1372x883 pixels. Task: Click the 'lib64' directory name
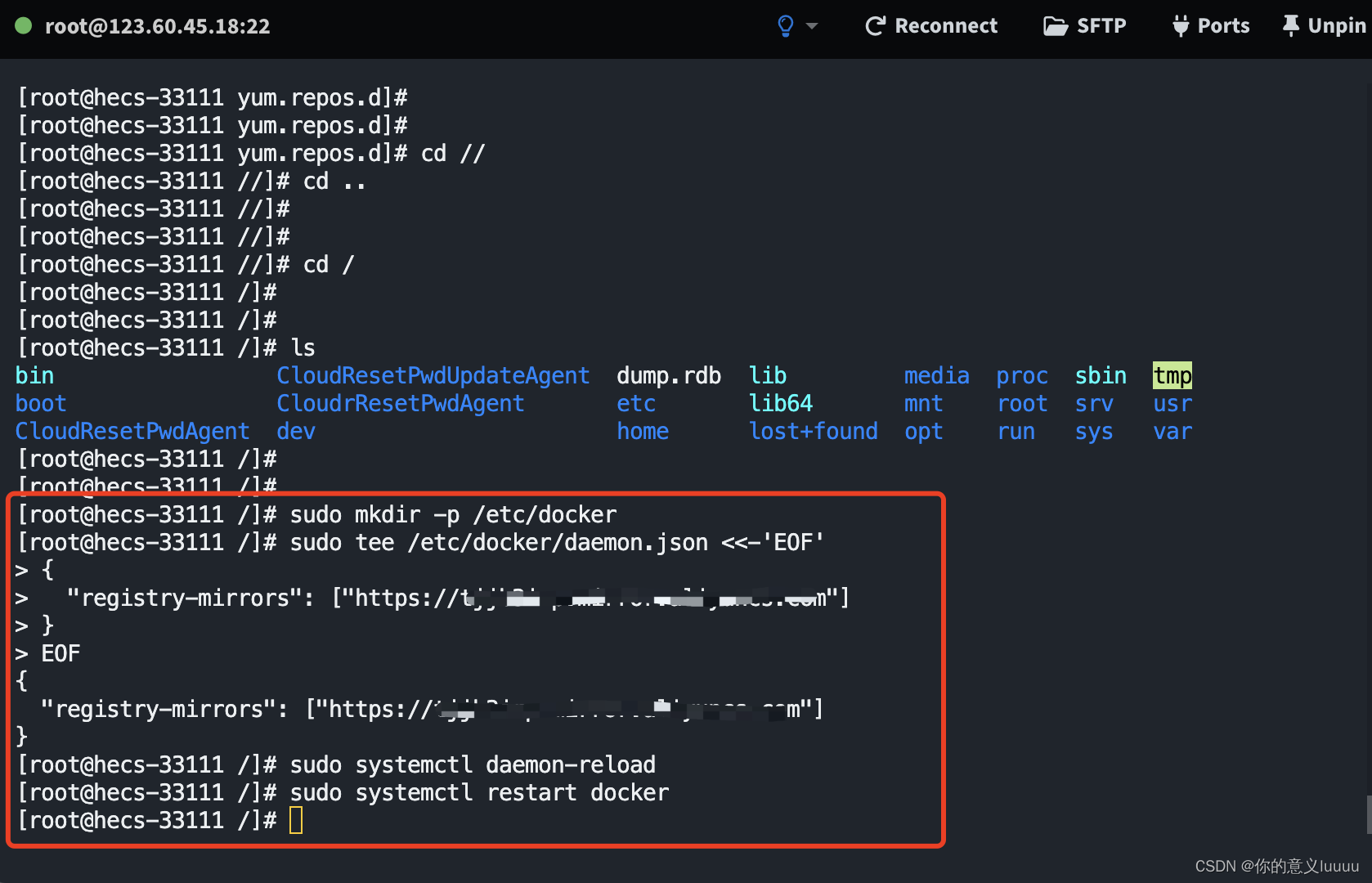click(781, 403)
